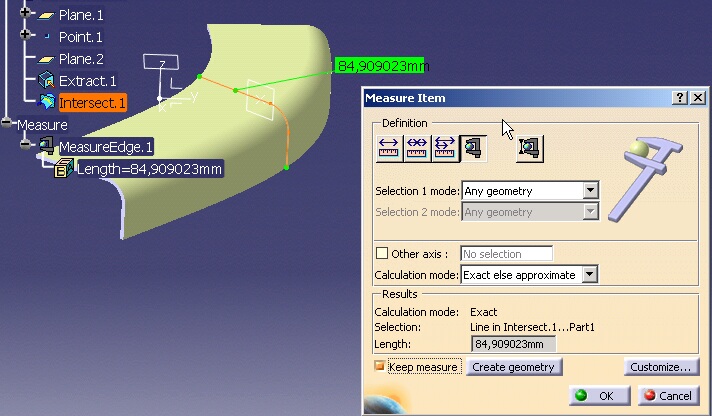
Task: Select the Length parameter in tree
Action: pyautogui.click(x=149, y=169)
